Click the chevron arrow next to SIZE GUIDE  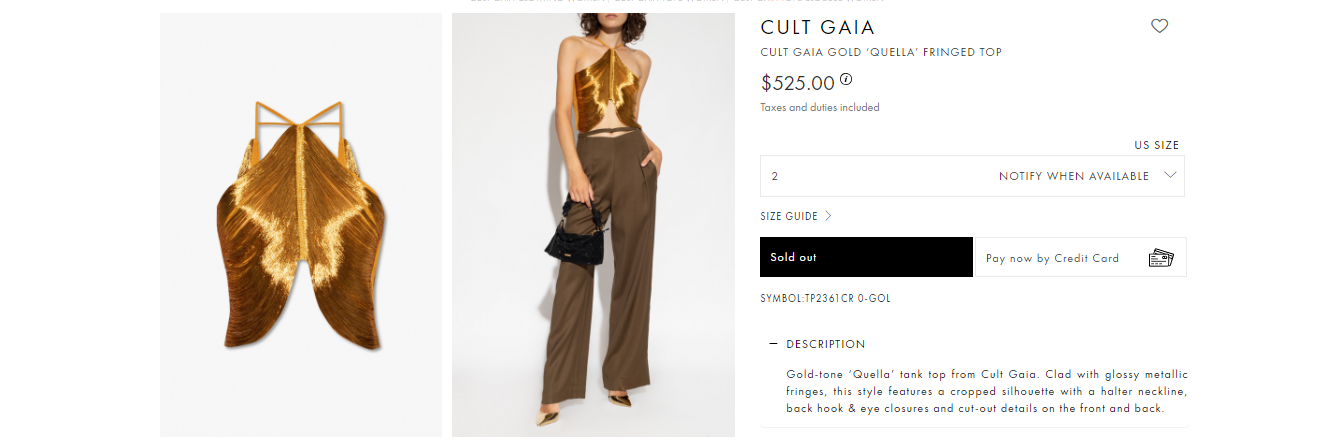pos(828,216)
